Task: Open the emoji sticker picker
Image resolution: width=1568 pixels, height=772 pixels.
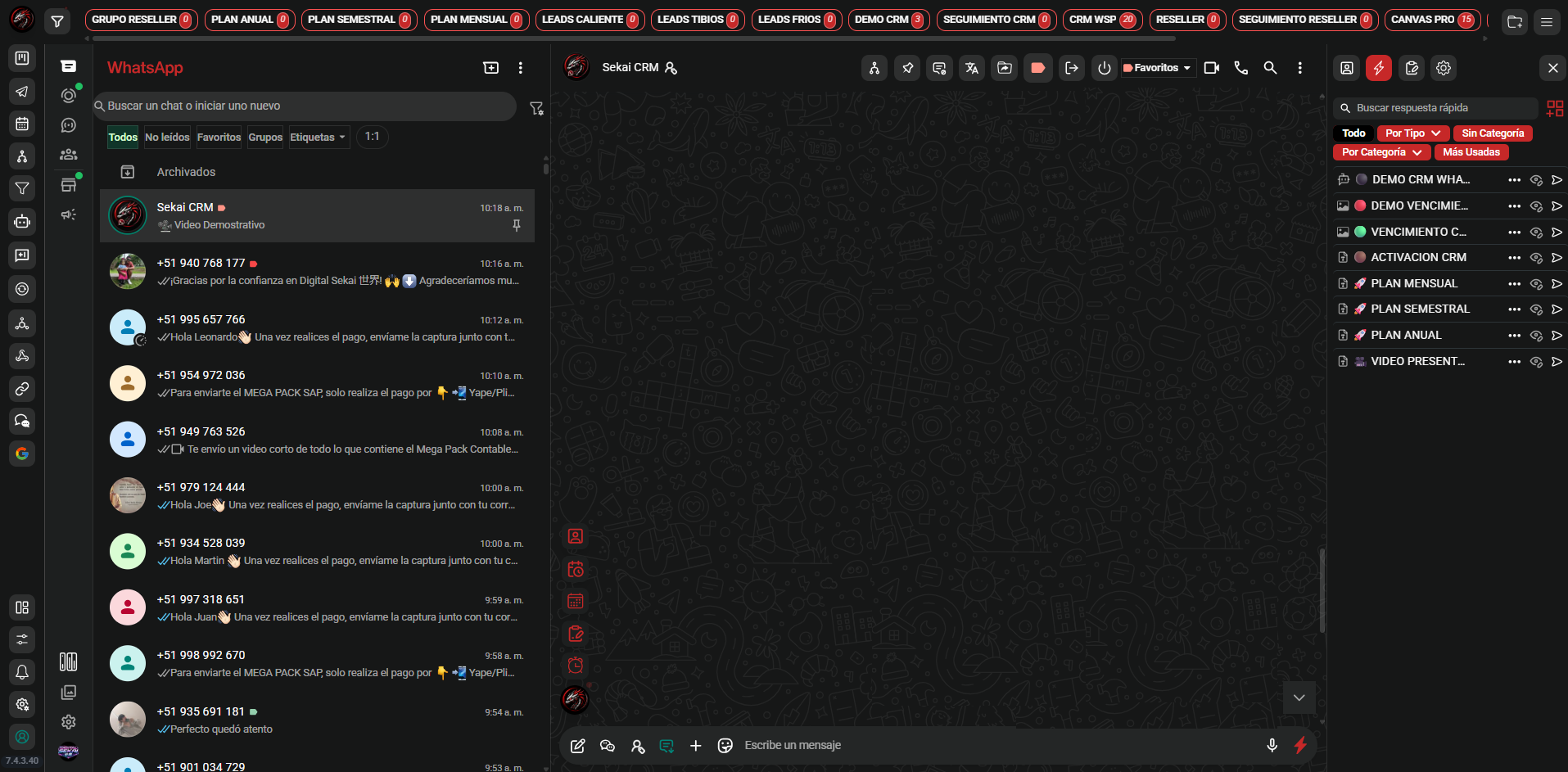Action: tap(725, 746)
